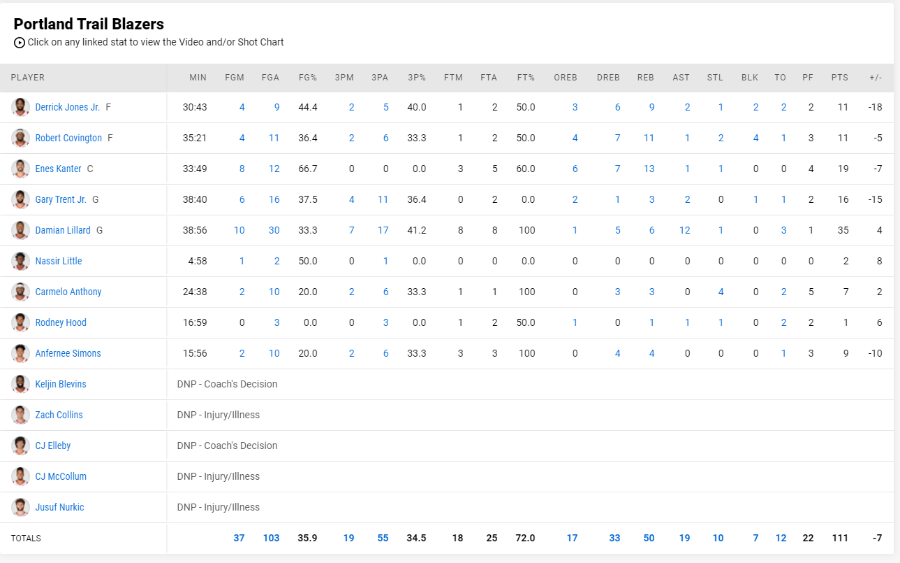Click the PTS column header
Image resolution: width=900 pixels, height=563 pixels.
(840, 77)
